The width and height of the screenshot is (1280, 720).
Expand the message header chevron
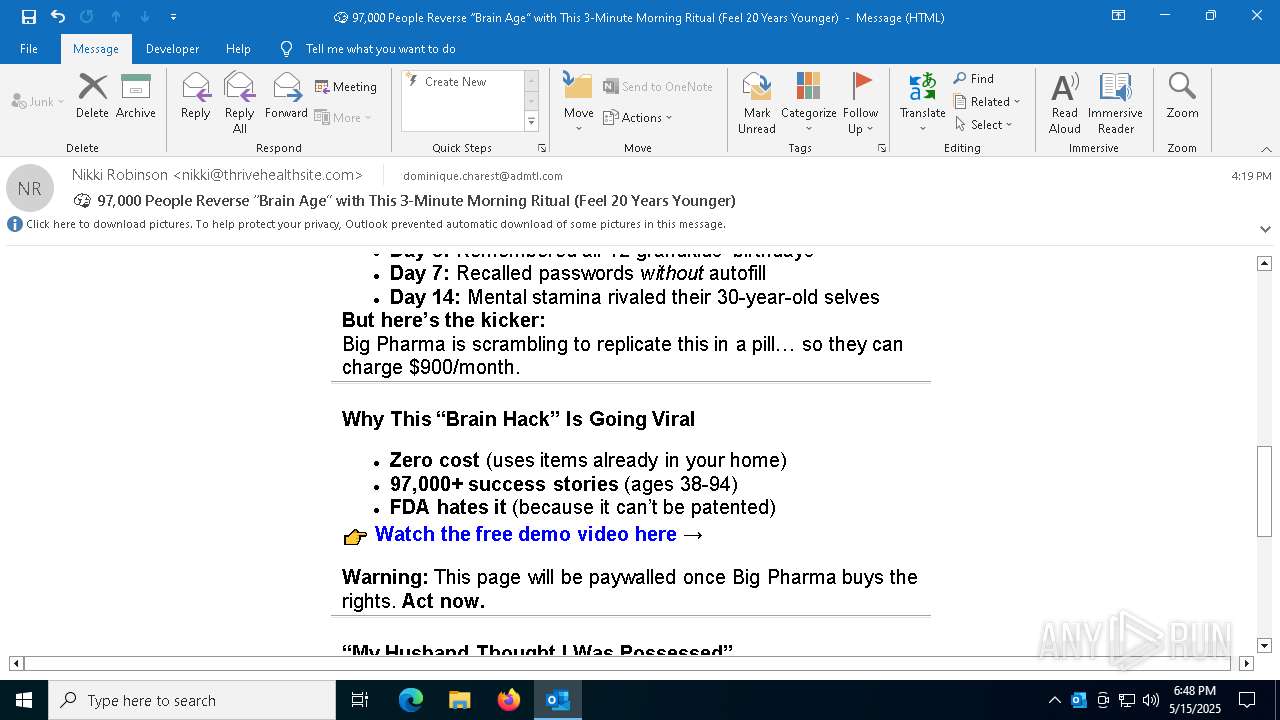point(1265,229)
